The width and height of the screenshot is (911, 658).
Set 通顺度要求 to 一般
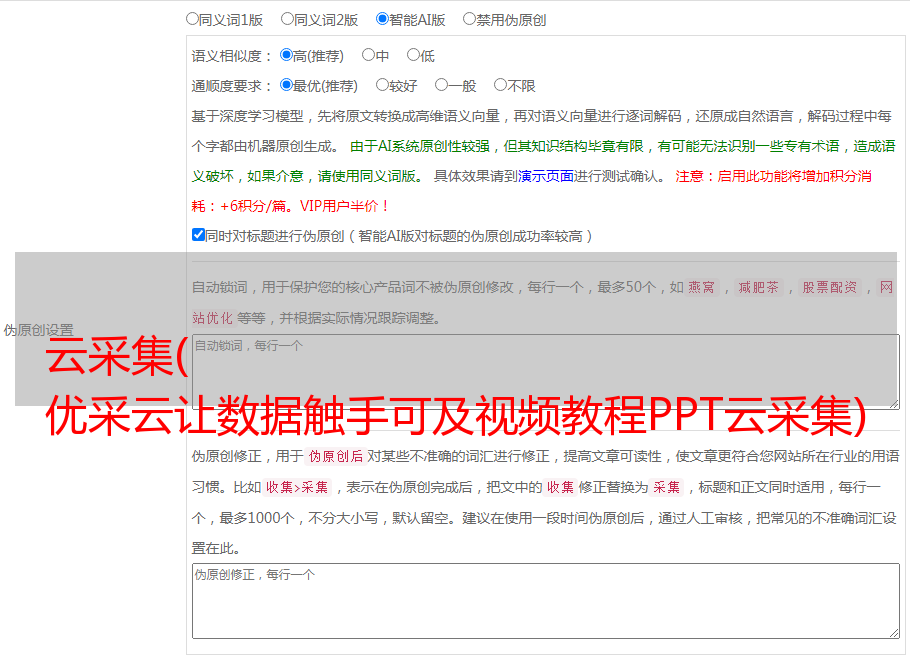[442, 85]
